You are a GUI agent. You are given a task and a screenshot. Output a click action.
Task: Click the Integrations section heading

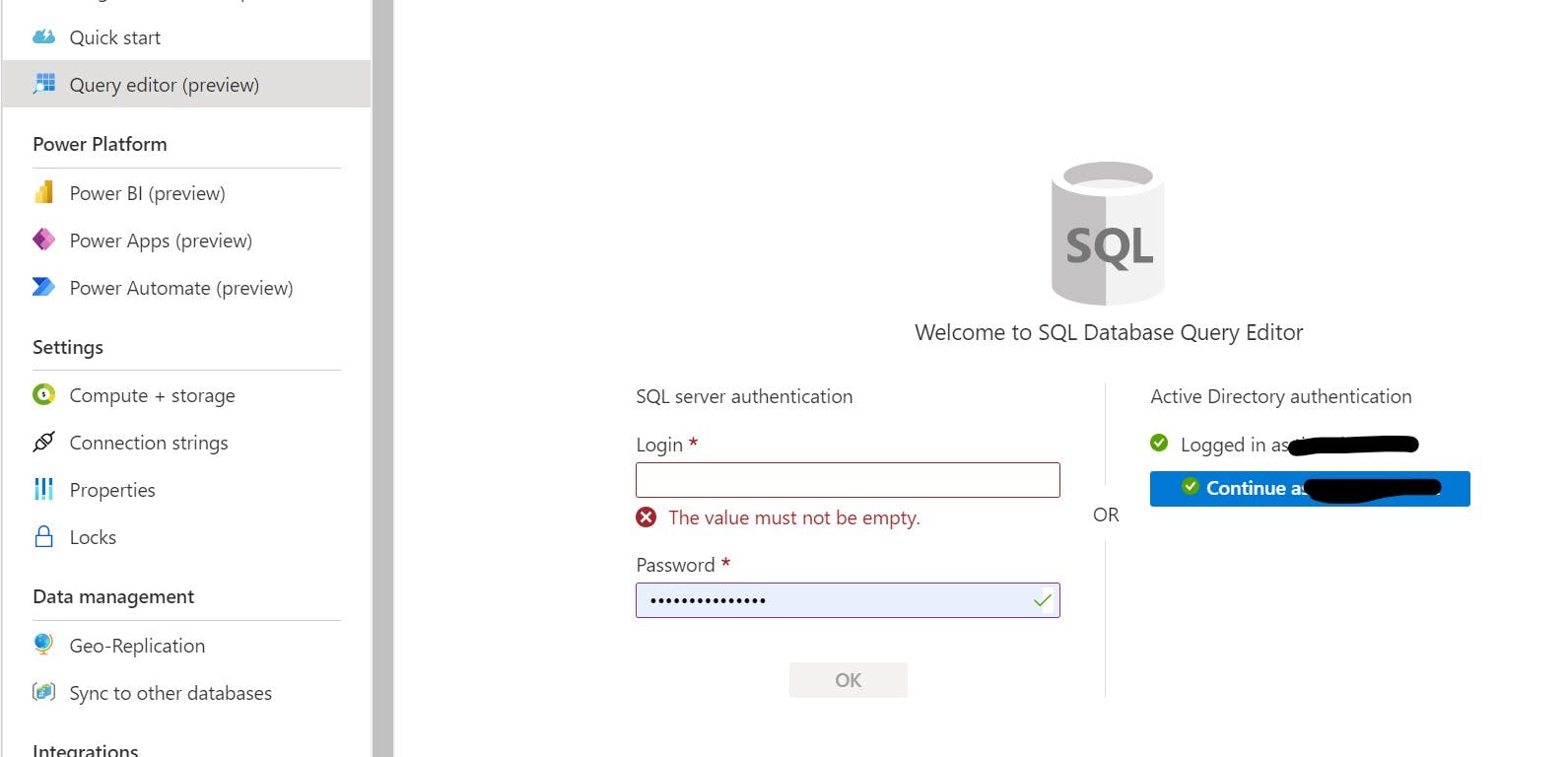click(x=86, y=749)
